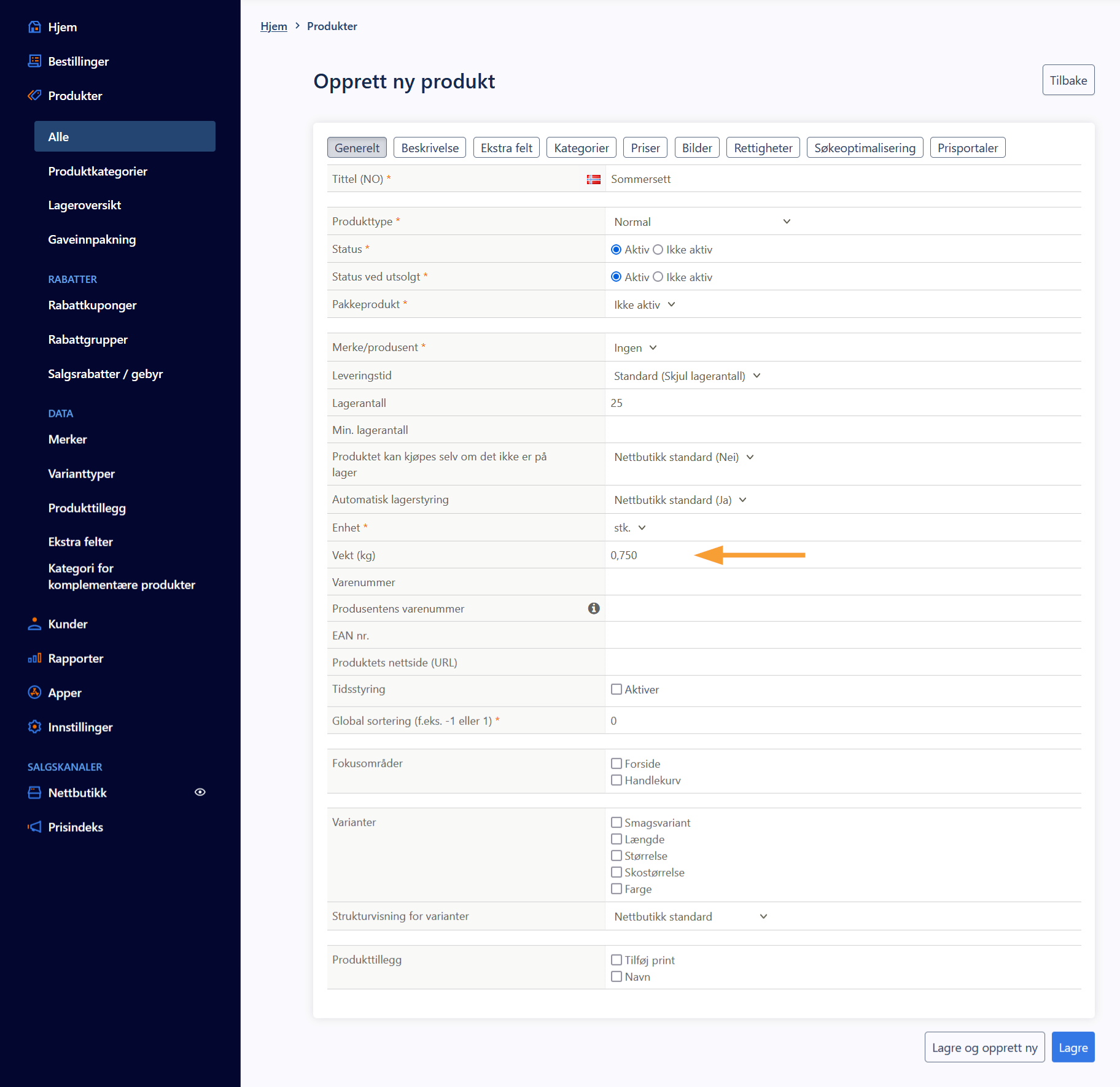Image resolution: width=1120 pixels, height=1087 pixels.
Task: Open Strukturvisning for varianter dropdown
Action: click(x=691, y=917)
